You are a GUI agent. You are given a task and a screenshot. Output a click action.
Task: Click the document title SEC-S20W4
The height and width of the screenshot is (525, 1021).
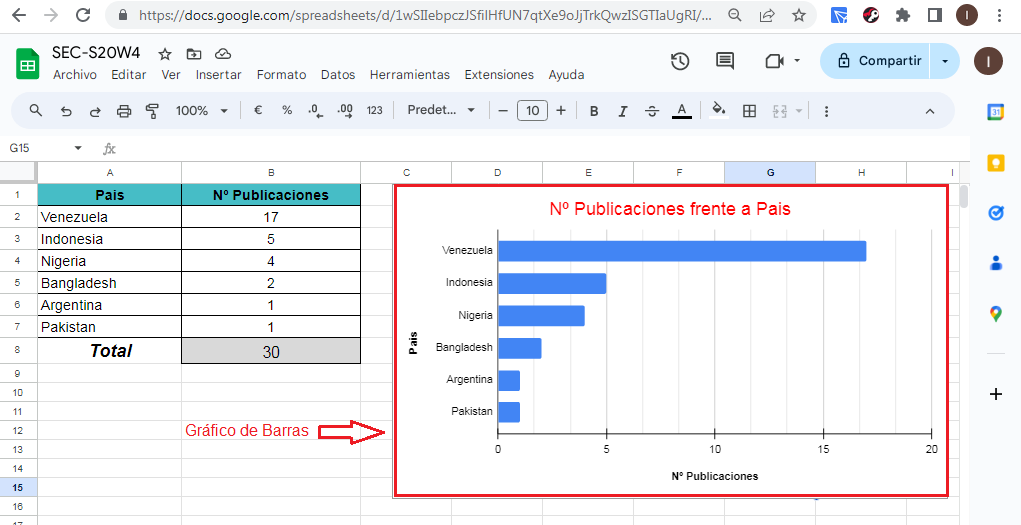pos(96,53)
